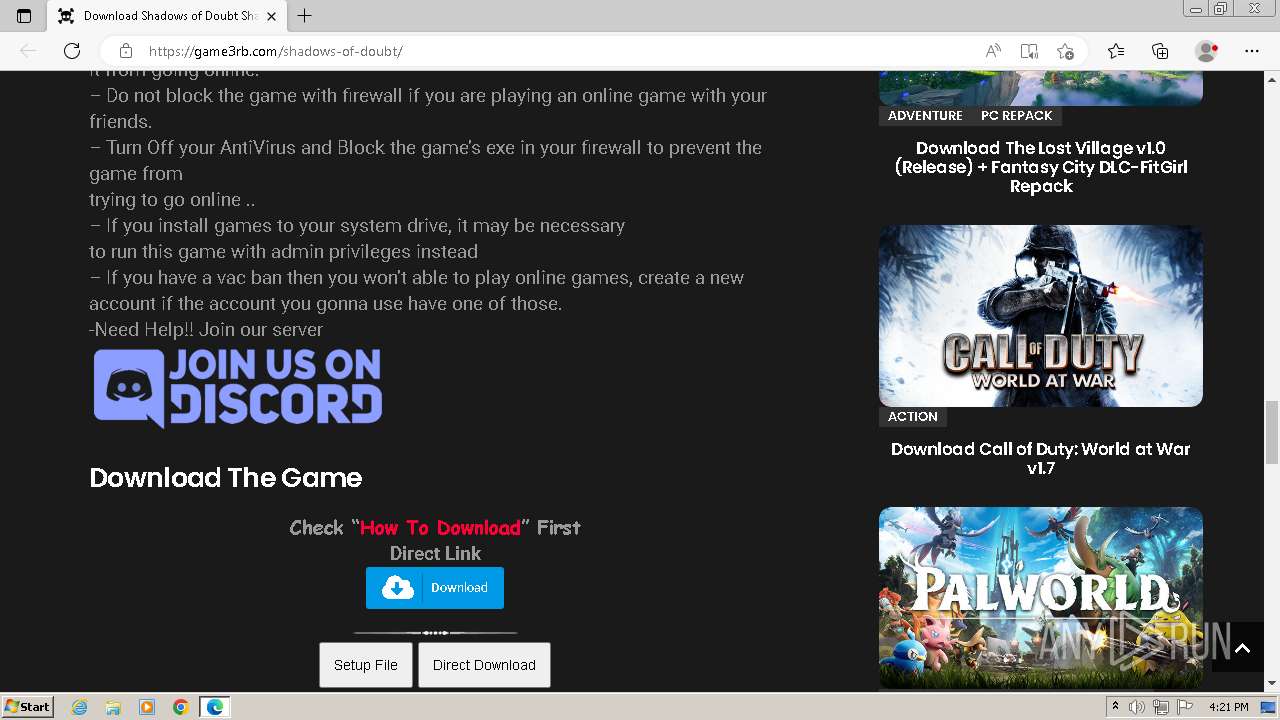The height and width of the screenshot is (720, 1280).
Task: Open the tab actions menu icon
Action: pos(24,16)
